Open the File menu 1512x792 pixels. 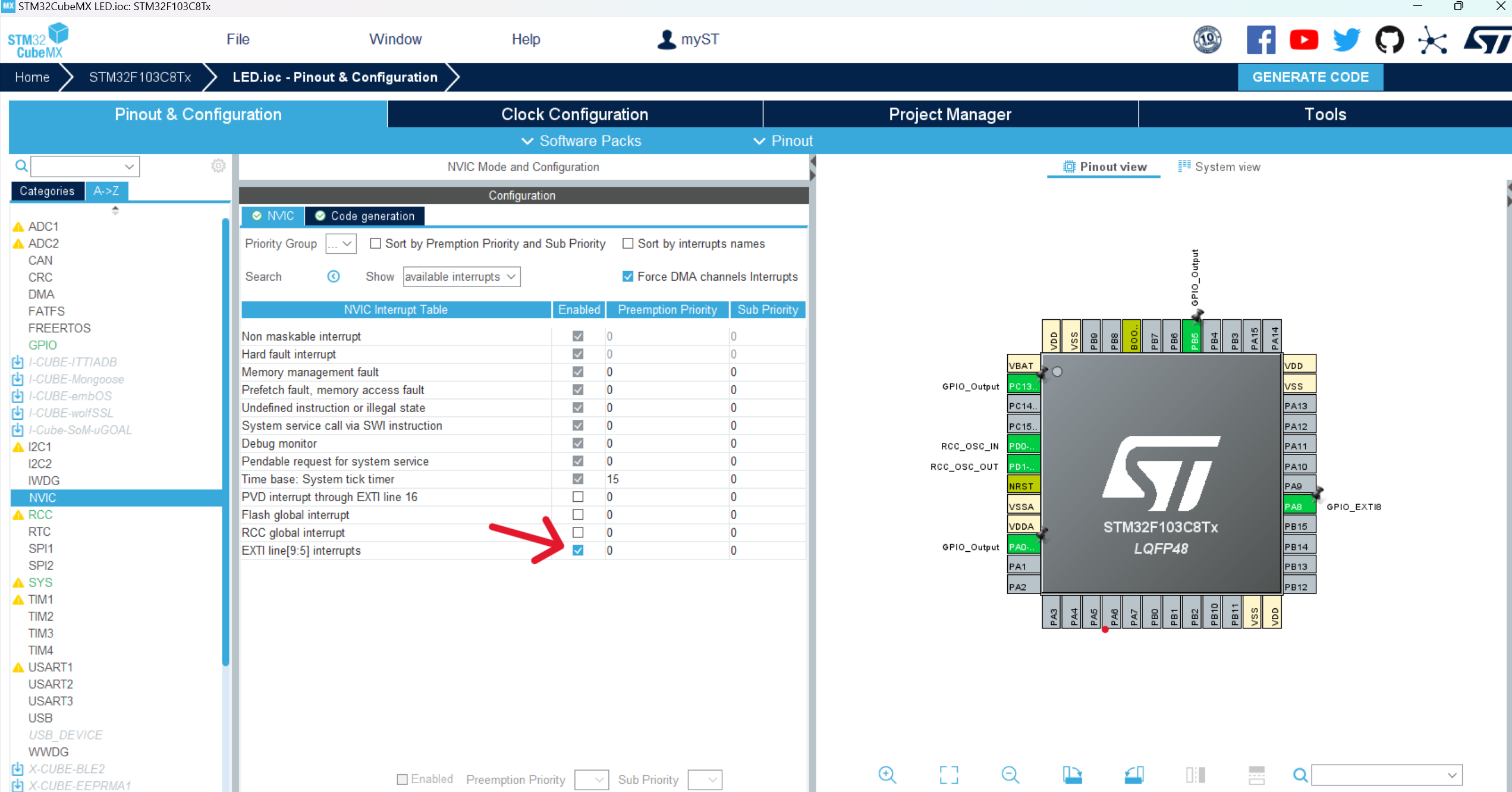click(x=238, y=39)
